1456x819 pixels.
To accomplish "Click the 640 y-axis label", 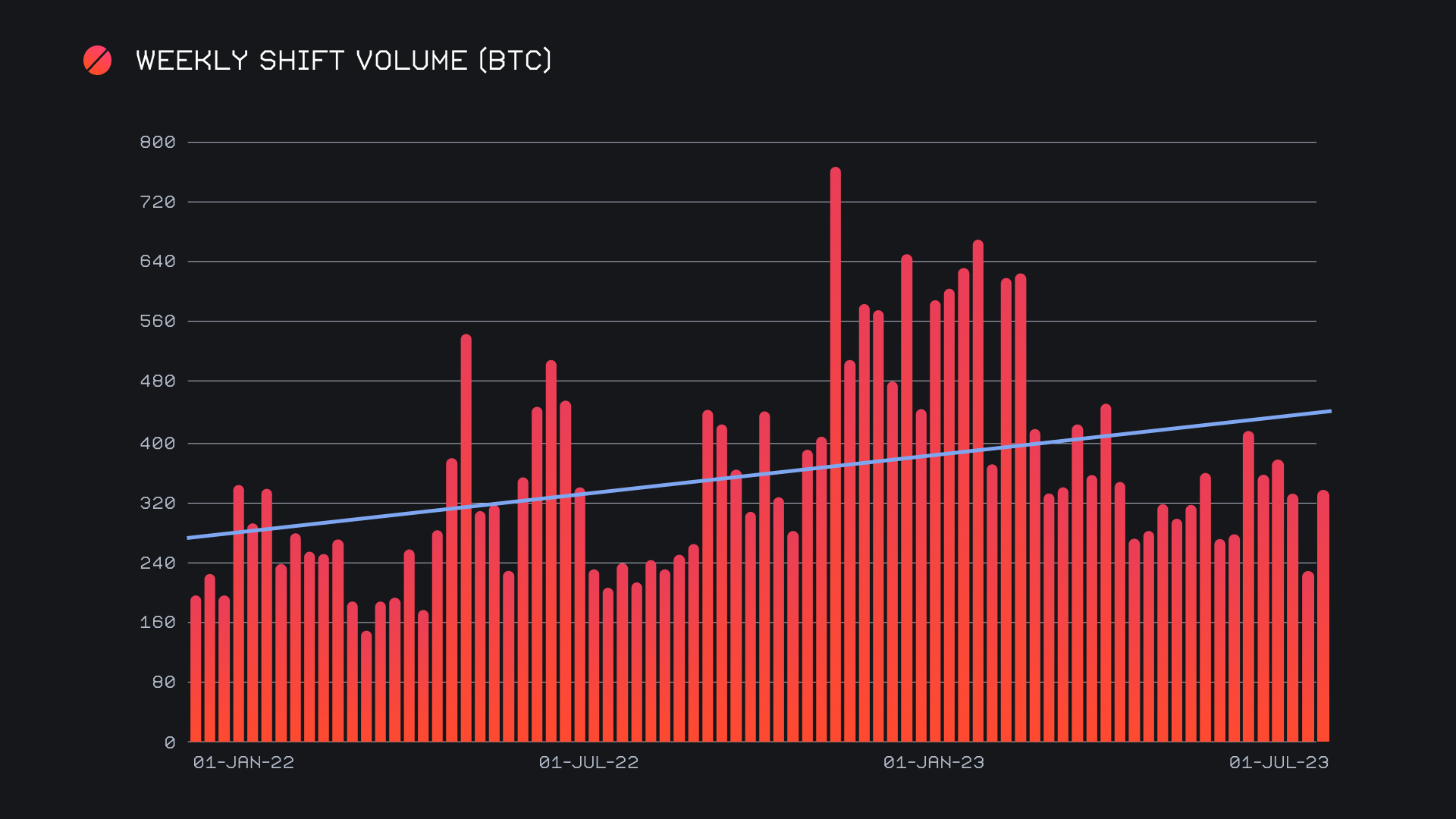I will 158,262.
